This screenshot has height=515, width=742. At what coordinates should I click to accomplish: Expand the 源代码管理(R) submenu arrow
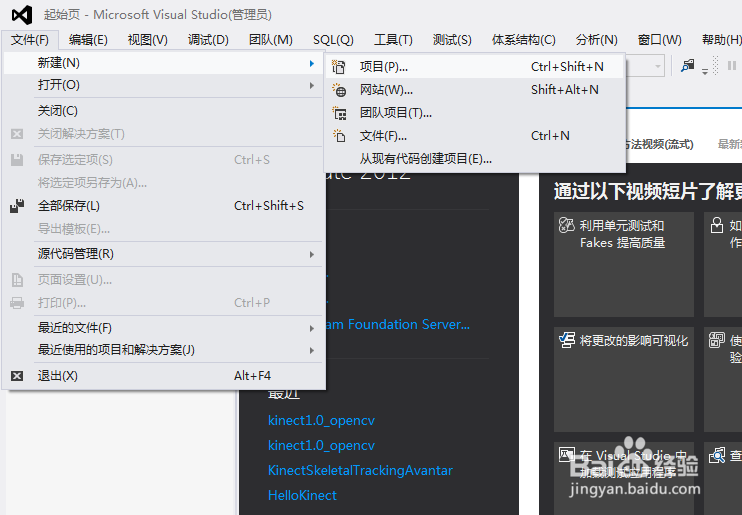311,254
